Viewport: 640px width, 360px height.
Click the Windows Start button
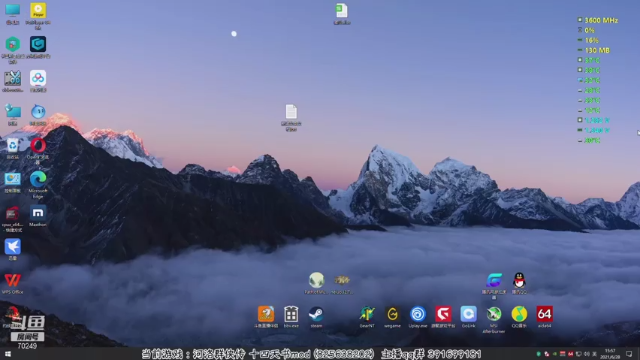coord(7,354)
